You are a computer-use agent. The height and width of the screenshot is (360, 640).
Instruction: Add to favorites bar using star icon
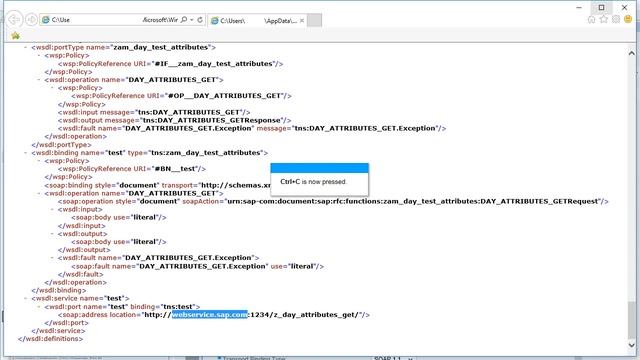[x=16, y=36]
